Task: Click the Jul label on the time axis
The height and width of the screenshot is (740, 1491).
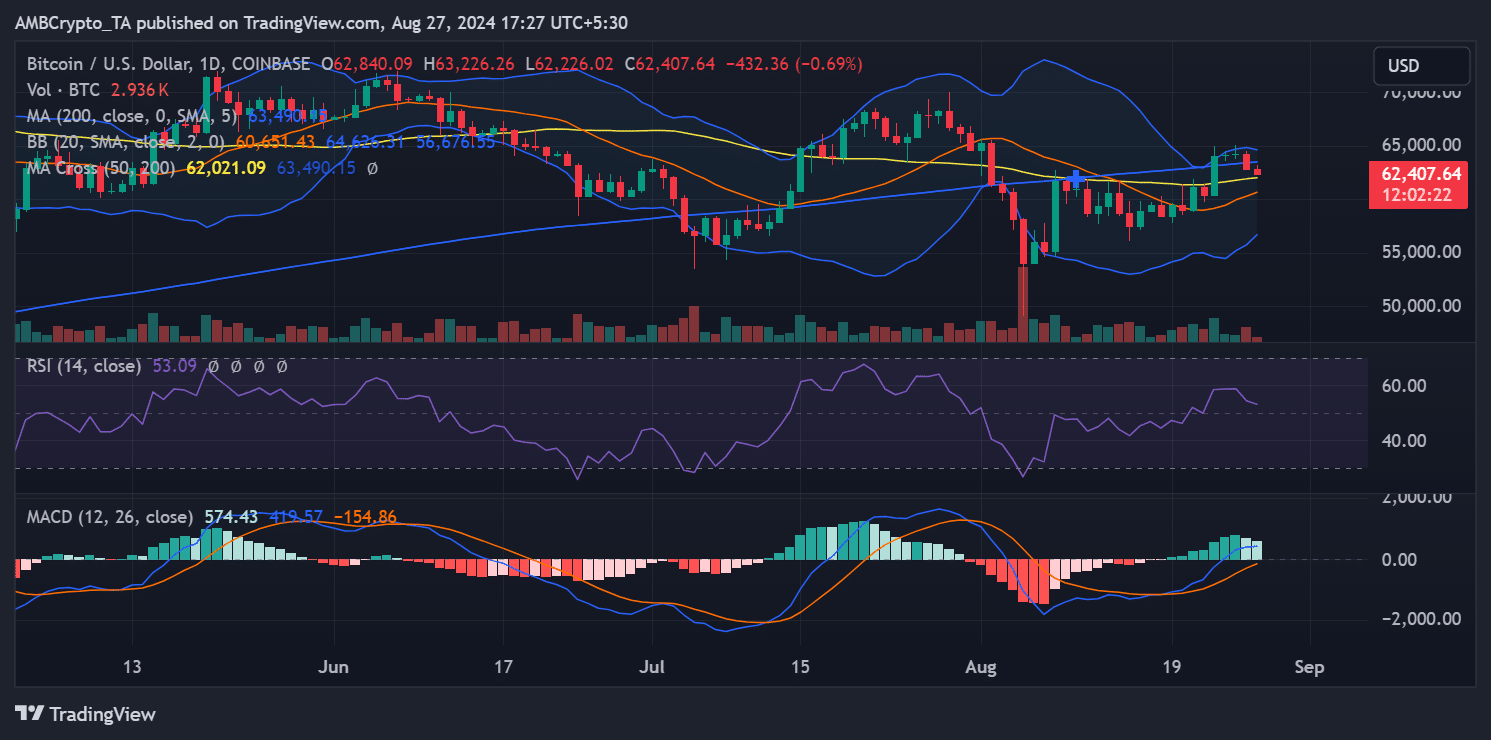Action: [651, 667]
